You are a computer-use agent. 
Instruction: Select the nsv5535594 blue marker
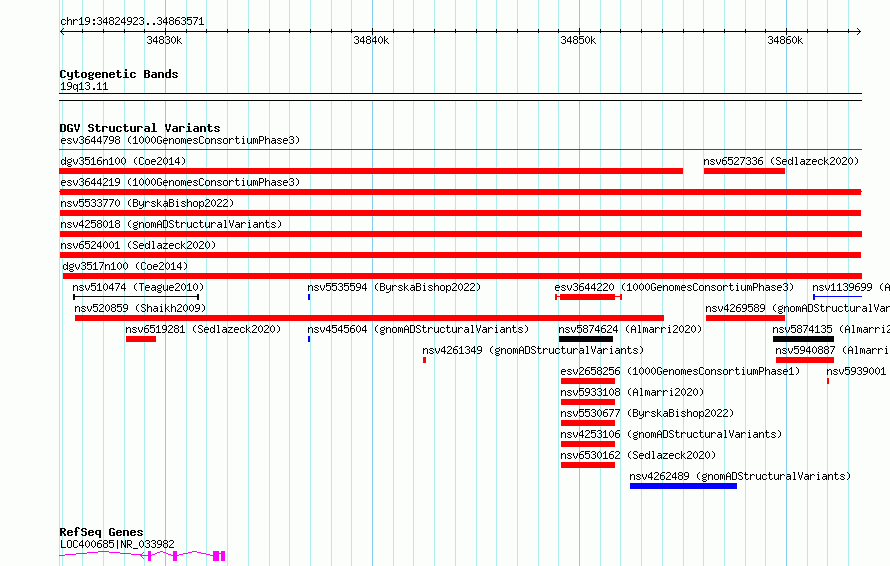point(309,297)
